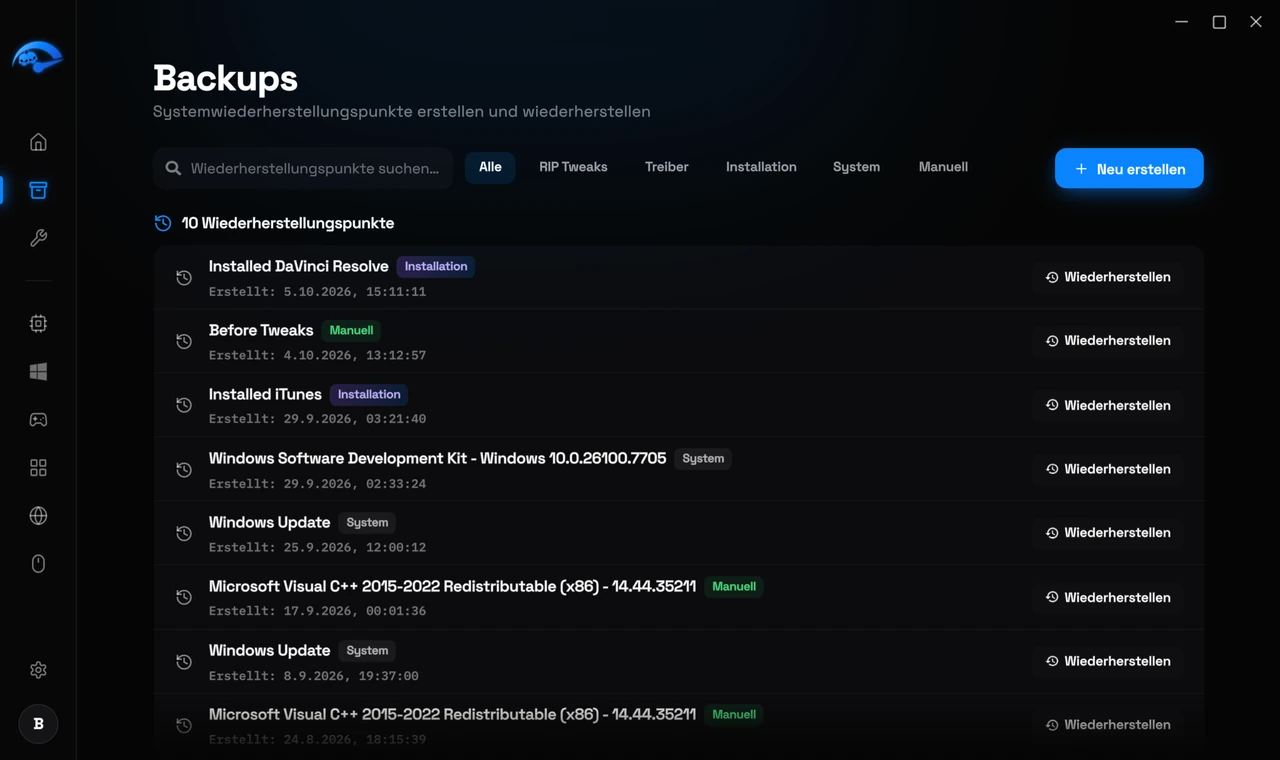This screenshot has width=1280, height=760.
Task: Restore Windows Update from 25.9.2026
Action: tap(1108, 533)
